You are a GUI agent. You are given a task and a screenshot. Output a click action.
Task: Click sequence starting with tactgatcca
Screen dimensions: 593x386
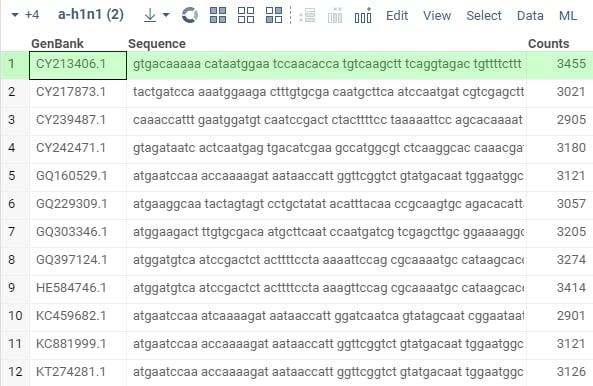[x=326, y=93]
